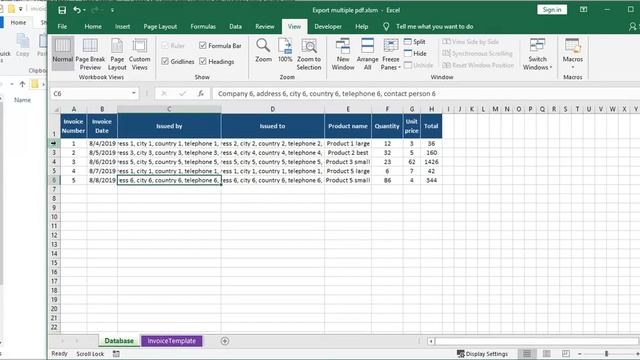This screenshot has height=360, width=640.
Task: Click the Insert Function fx icon
Action: point(201,93)
